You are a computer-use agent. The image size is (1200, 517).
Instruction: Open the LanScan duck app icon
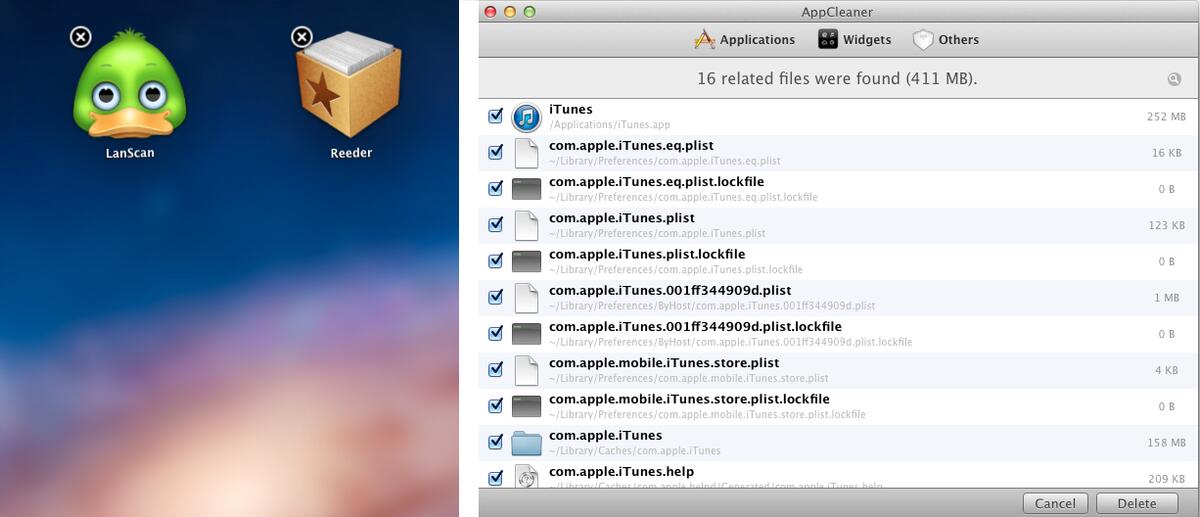pos(130,83)
